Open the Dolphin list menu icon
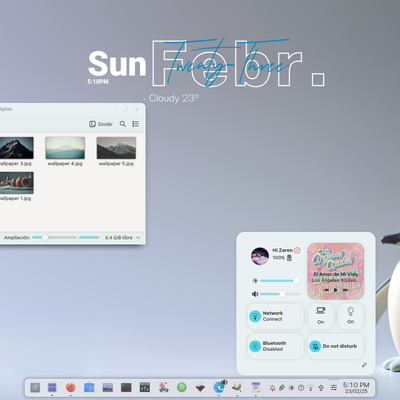The height and width of the screenshot is (400, 400). click(135, 124)
